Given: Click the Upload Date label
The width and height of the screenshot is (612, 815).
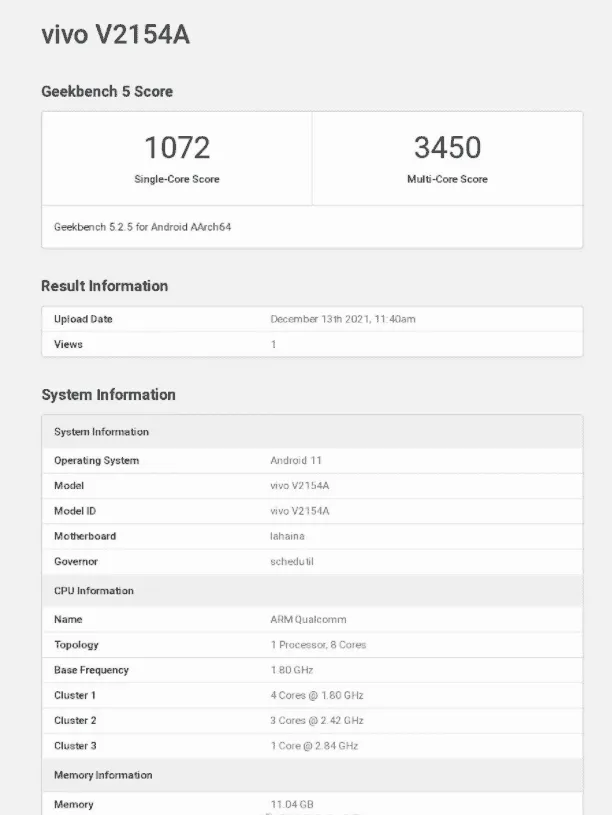Looking at the screenshot, I should click(83, 319).
